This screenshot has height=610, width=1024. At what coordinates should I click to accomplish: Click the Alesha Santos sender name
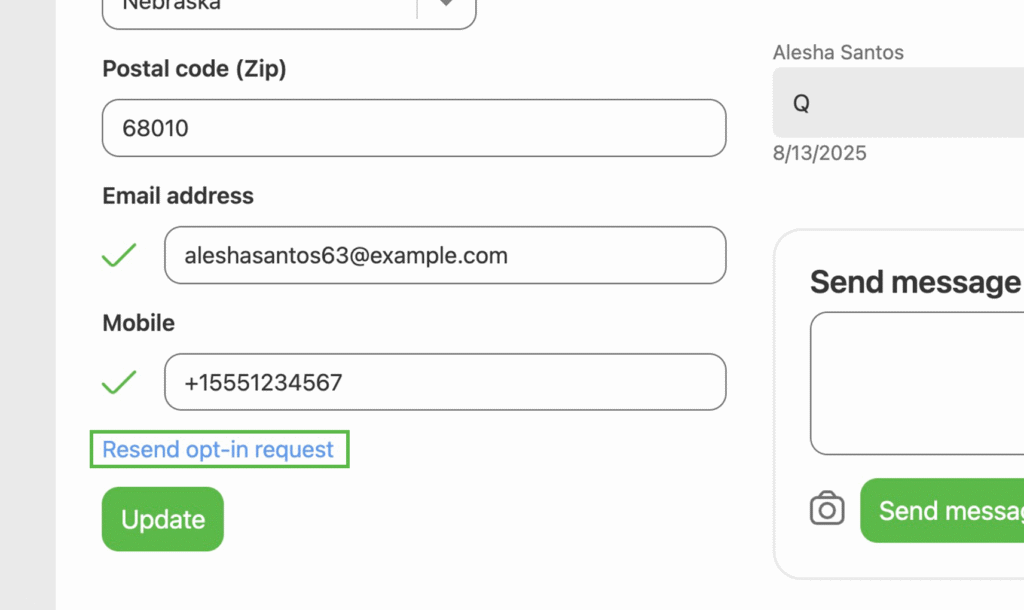(x=838, y=52)
